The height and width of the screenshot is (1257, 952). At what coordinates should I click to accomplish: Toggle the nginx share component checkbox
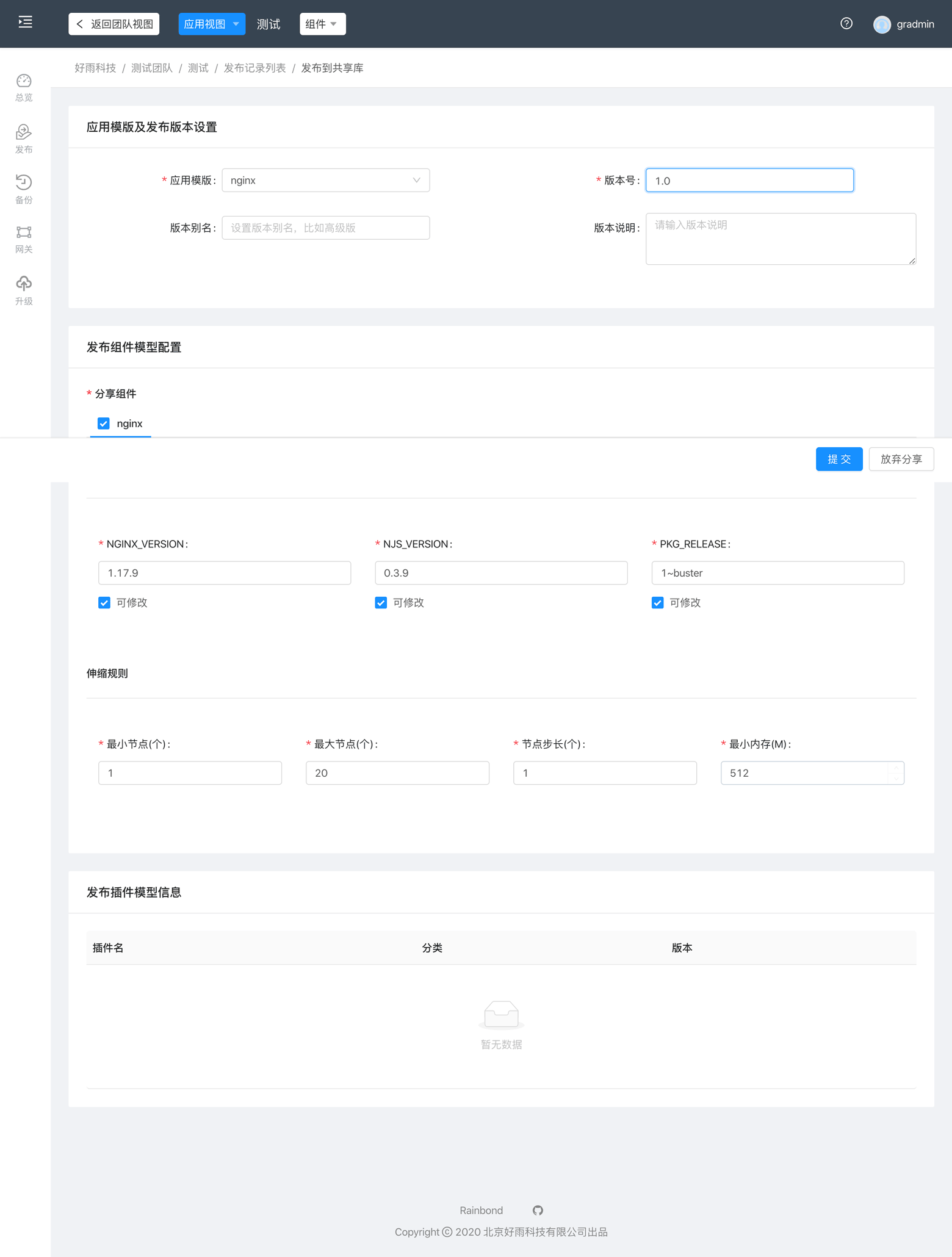point(104,423)
